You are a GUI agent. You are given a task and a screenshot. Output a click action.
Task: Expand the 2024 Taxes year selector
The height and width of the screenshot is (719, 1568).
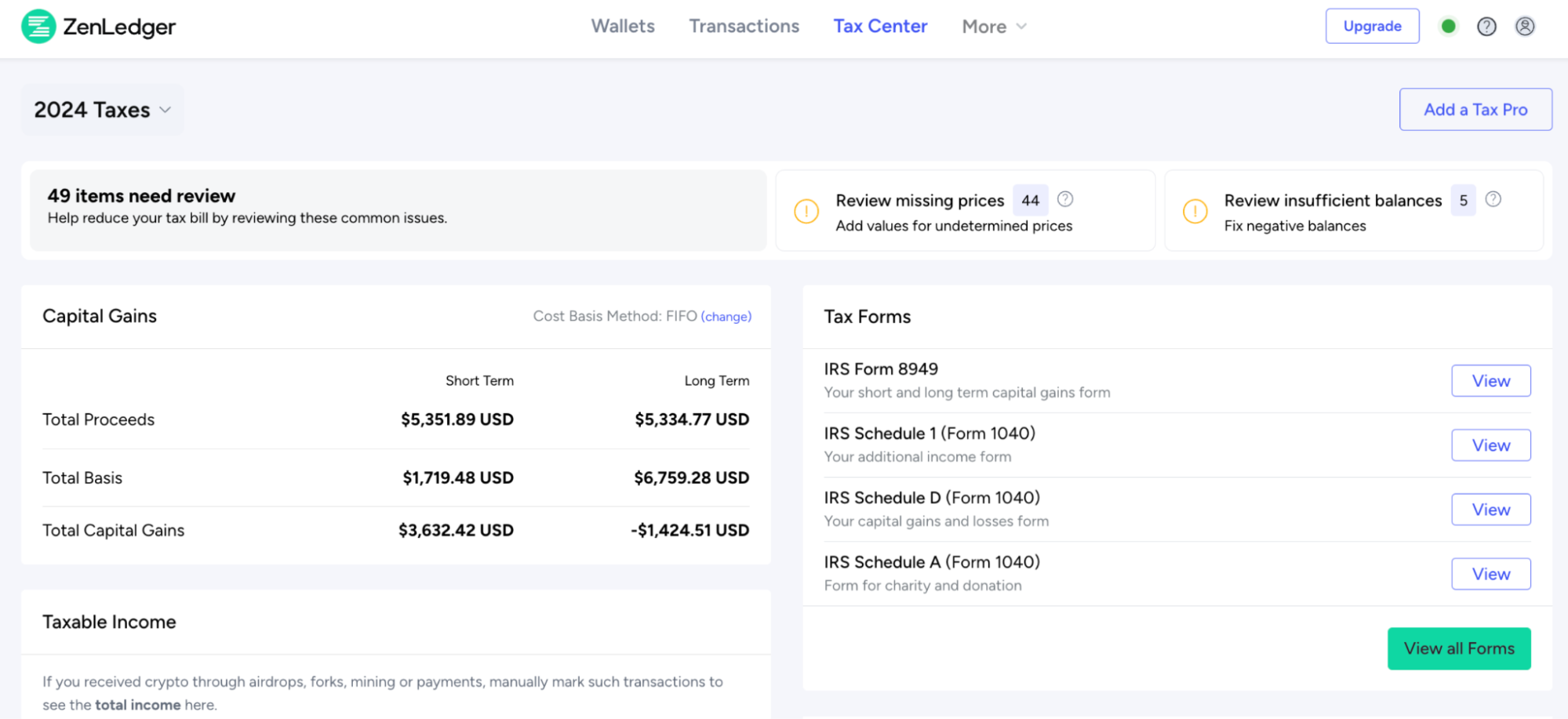(102, 110)
